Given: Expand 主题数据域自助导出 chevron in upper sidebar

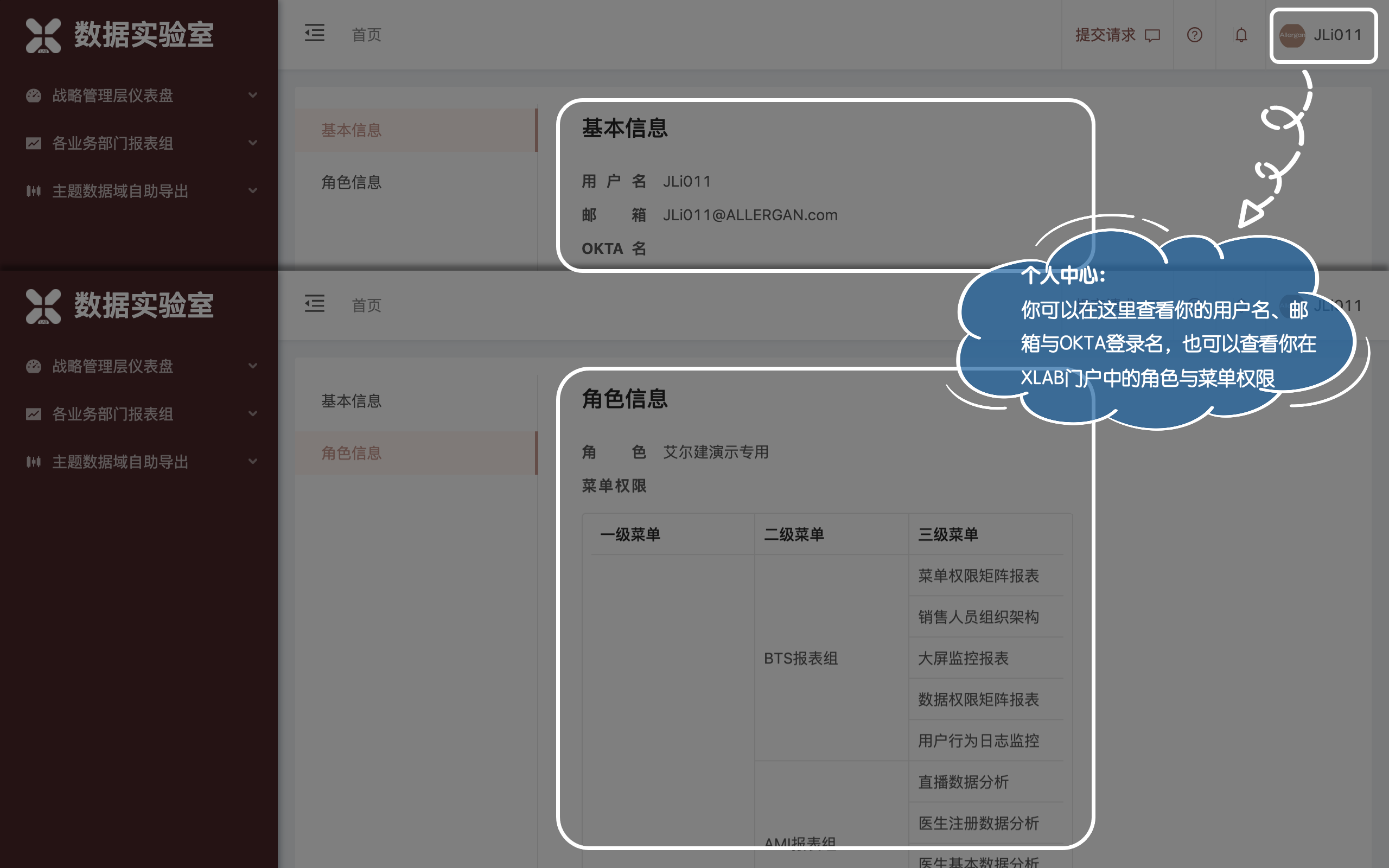Looking at the screenshot, I should [x=252, y=190].
